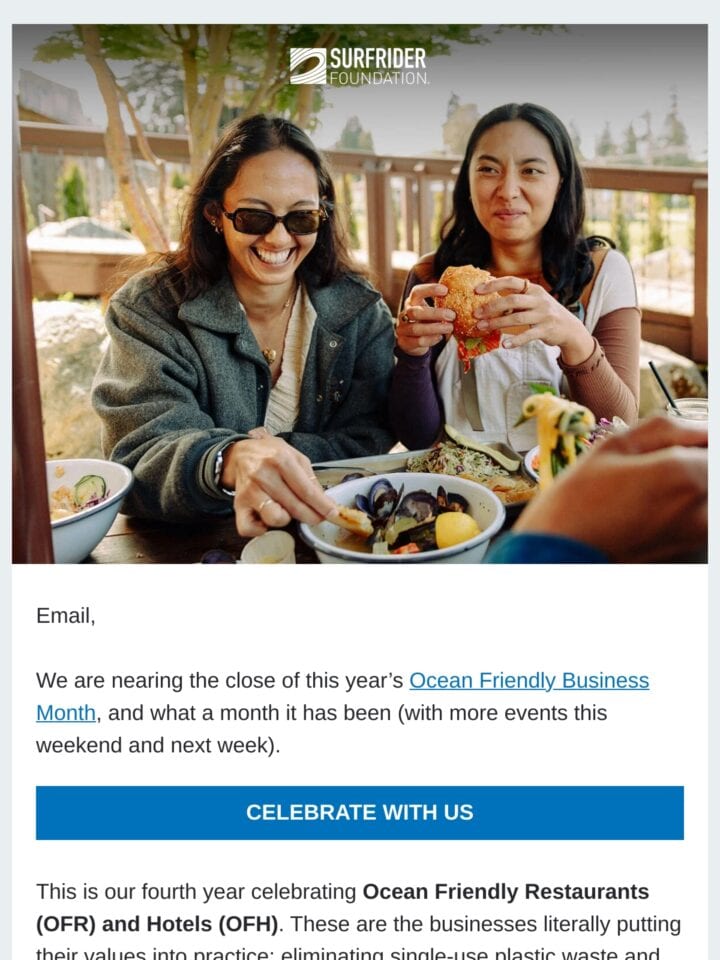Image resolution: width=720 pixels, height=960 pixels.
Task: Click the sunglasses on the woman's face
Action: coord(274,221)
